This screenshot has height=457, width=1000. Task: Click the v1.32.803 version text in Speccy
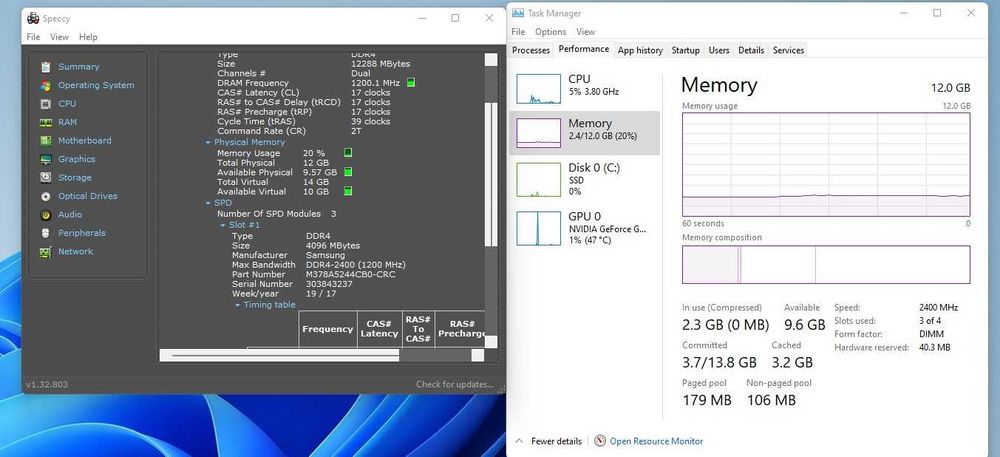[x=47, y=384]
